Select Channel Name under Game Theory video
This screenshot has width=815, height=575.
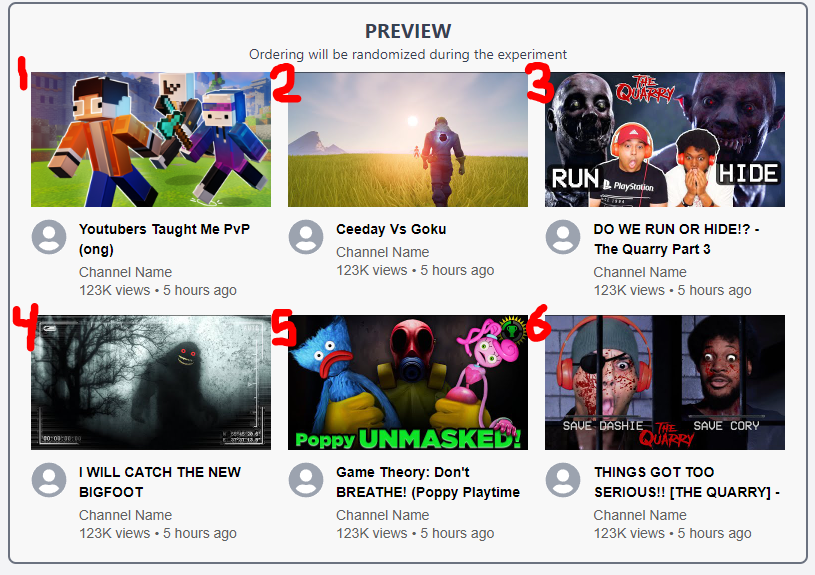pyautogui.click(x=383, y=515)
